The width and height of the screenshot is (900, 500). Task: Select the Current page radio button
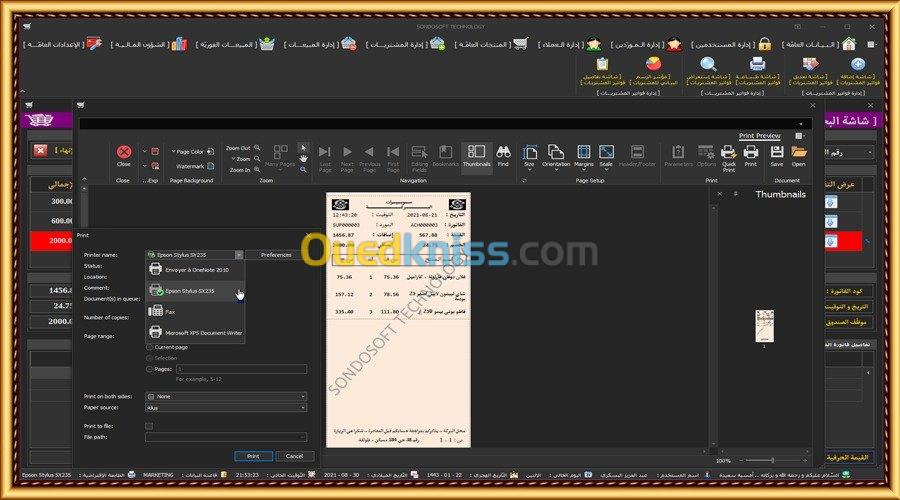149,347
